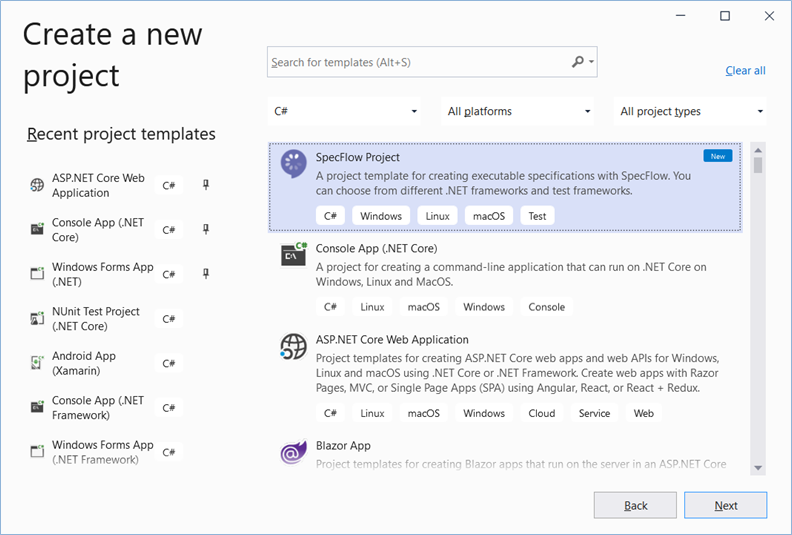Click Windows Forms App (.NET Framework) icon in recent list
792x535 pixels.
[x=37, y=451]
